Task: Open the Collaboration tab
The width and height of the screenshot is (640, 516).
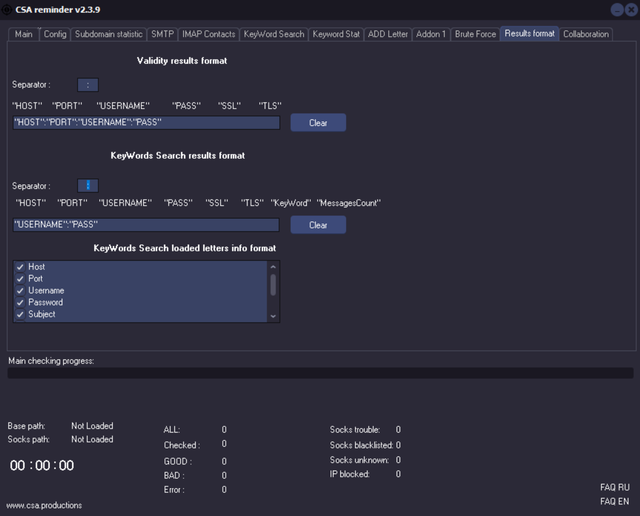Action: point(586,34)
